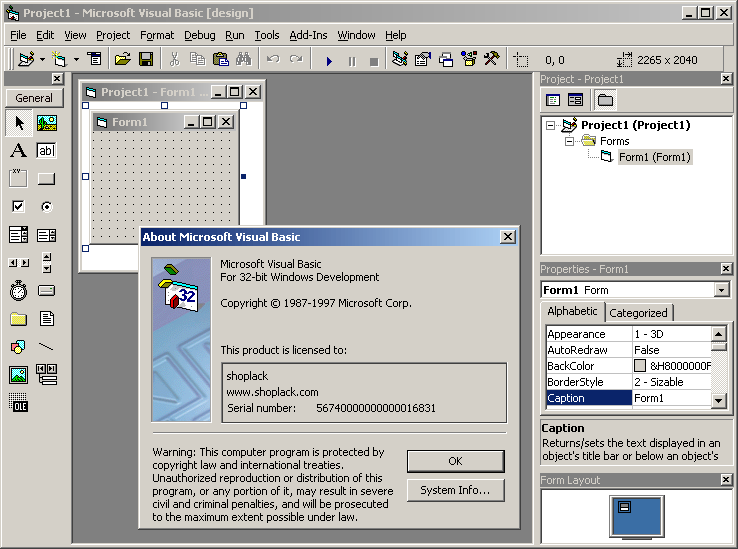The width and height of the screenshot is (738, 549).
Task: Select the Timer control tool
Action: coord(19,291)
